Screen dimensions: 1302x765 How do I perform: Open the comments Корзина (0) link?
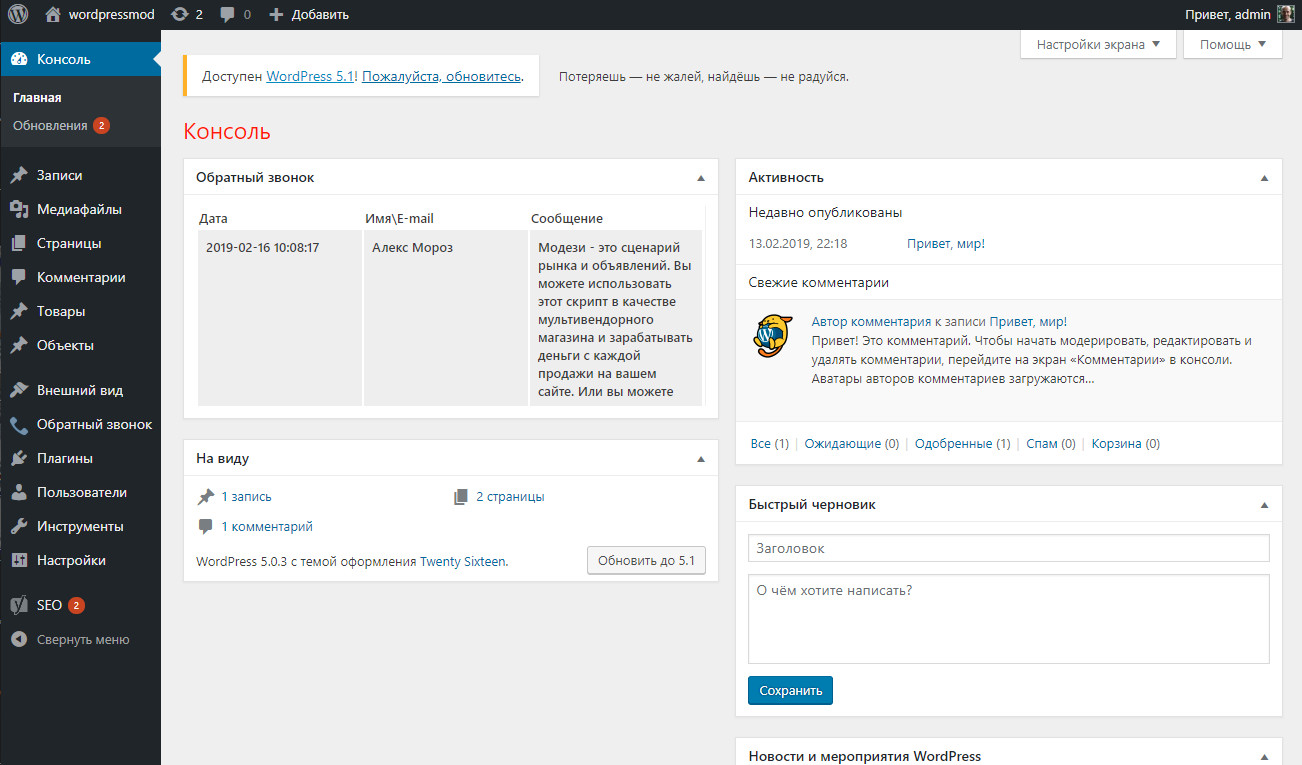(1126, 443)
